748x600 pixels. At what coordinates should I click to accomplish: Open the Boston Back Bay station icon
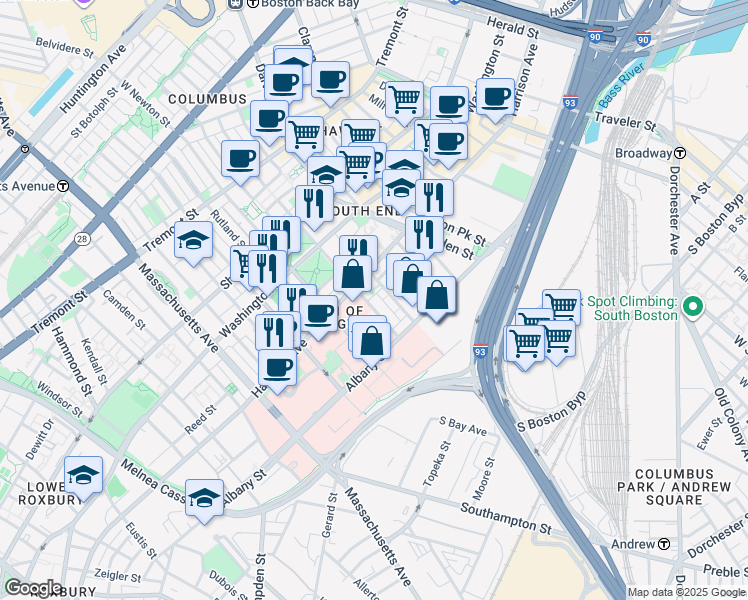(236, 4)
